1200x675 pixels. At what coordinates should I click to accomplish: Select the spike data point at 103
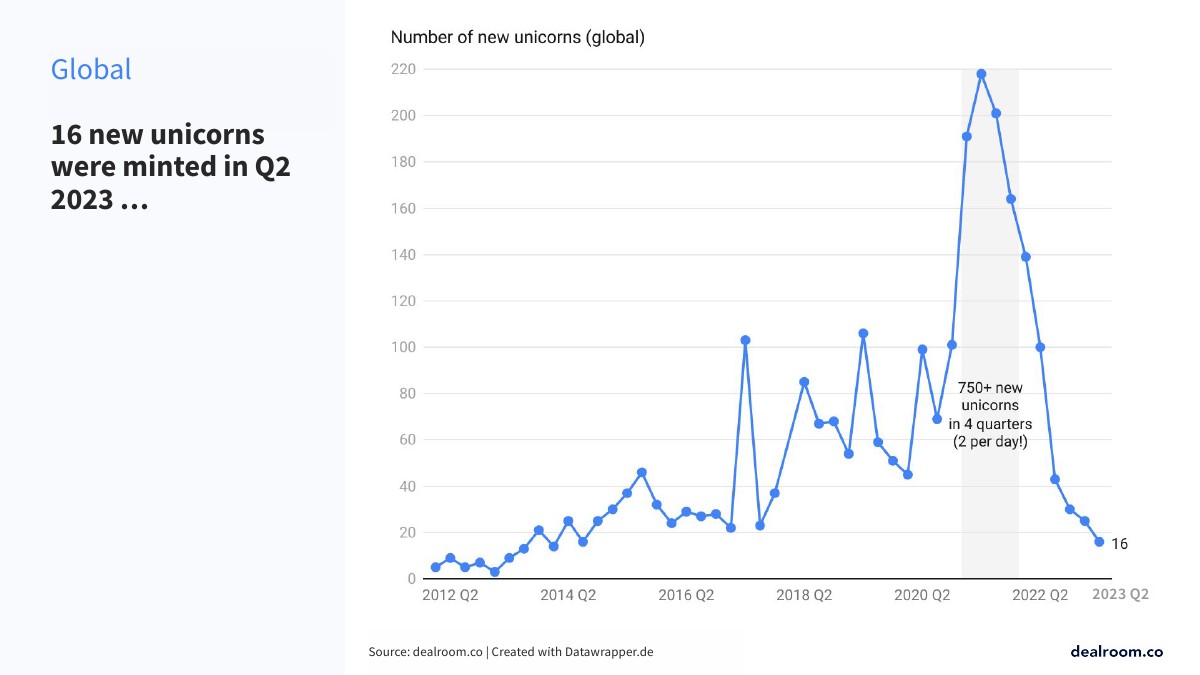(x=745, y=340)
